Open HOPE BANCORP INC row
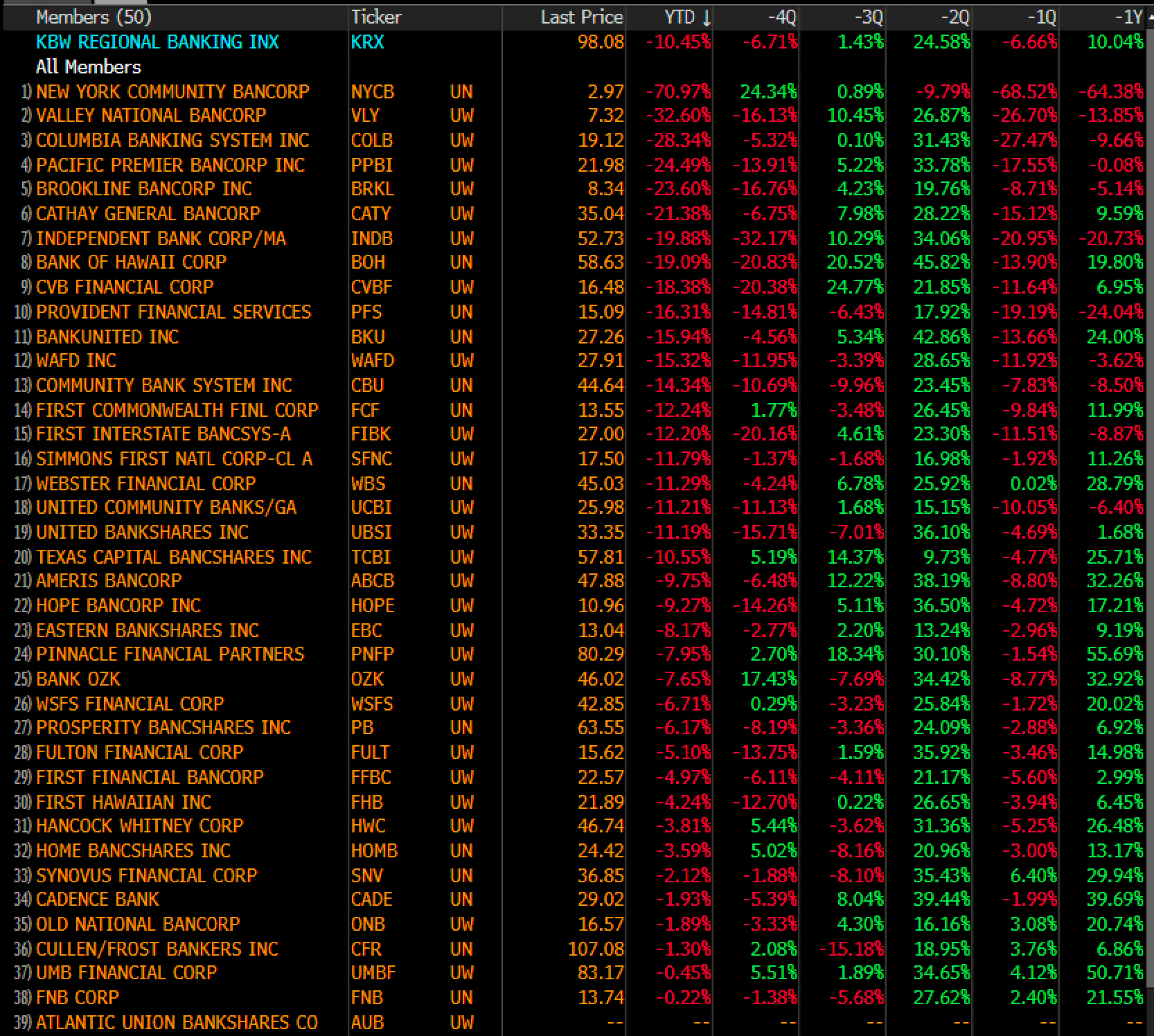Viewport: 1154px width, 1036px height. pyautogui.click(x=575, y=606)
